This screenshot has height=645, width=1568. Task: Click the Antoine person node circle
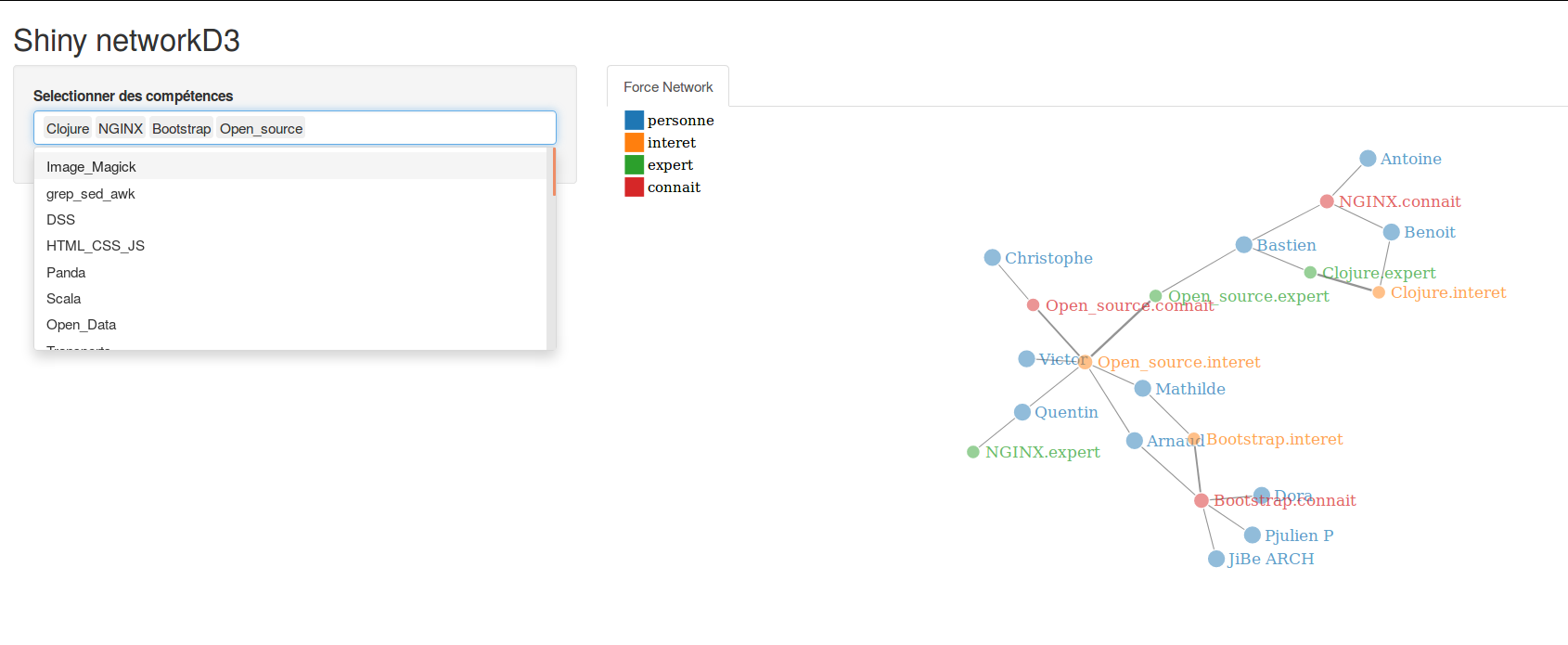1368,159
